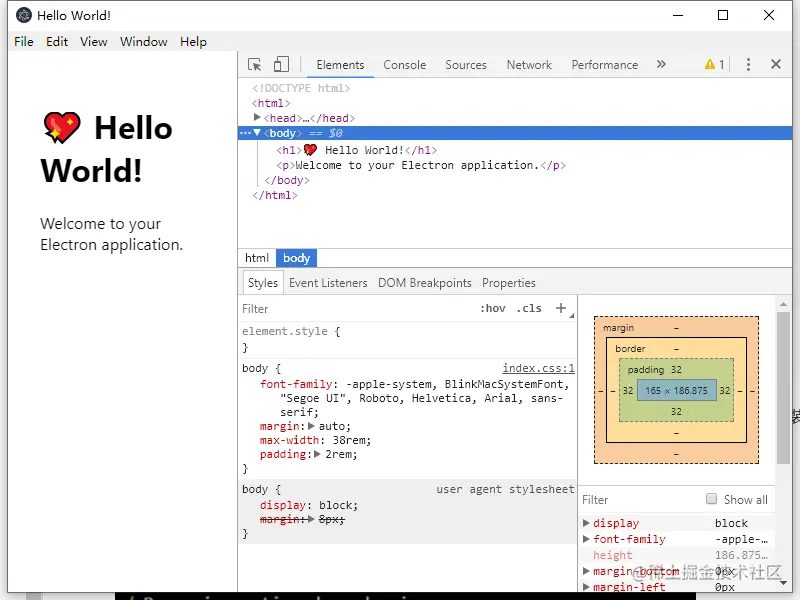Expand computed display property
This screenshot has width=800, height=600.
click(586, 522)
